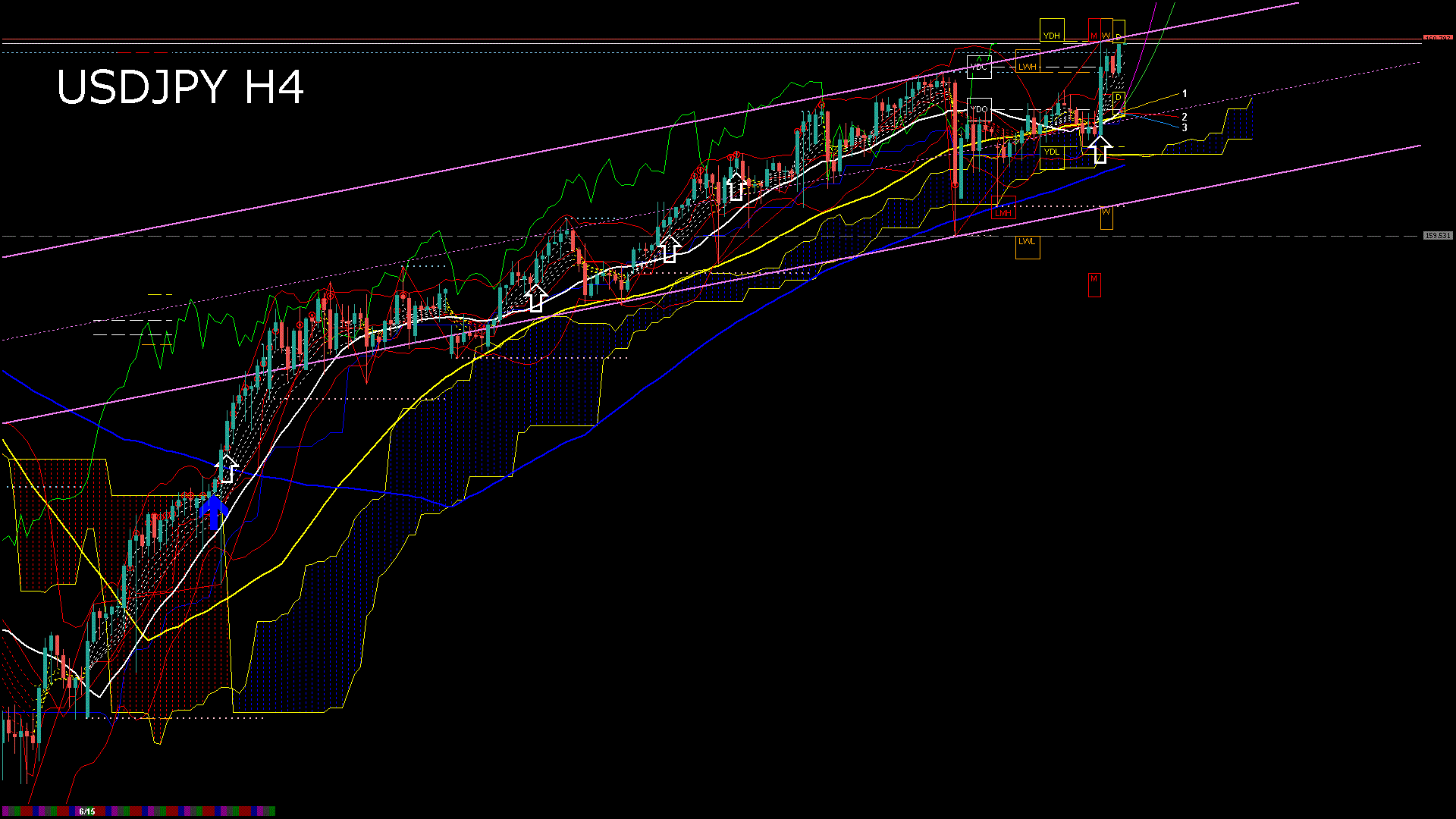Select projection line label 1

(x=1185, y=94)
